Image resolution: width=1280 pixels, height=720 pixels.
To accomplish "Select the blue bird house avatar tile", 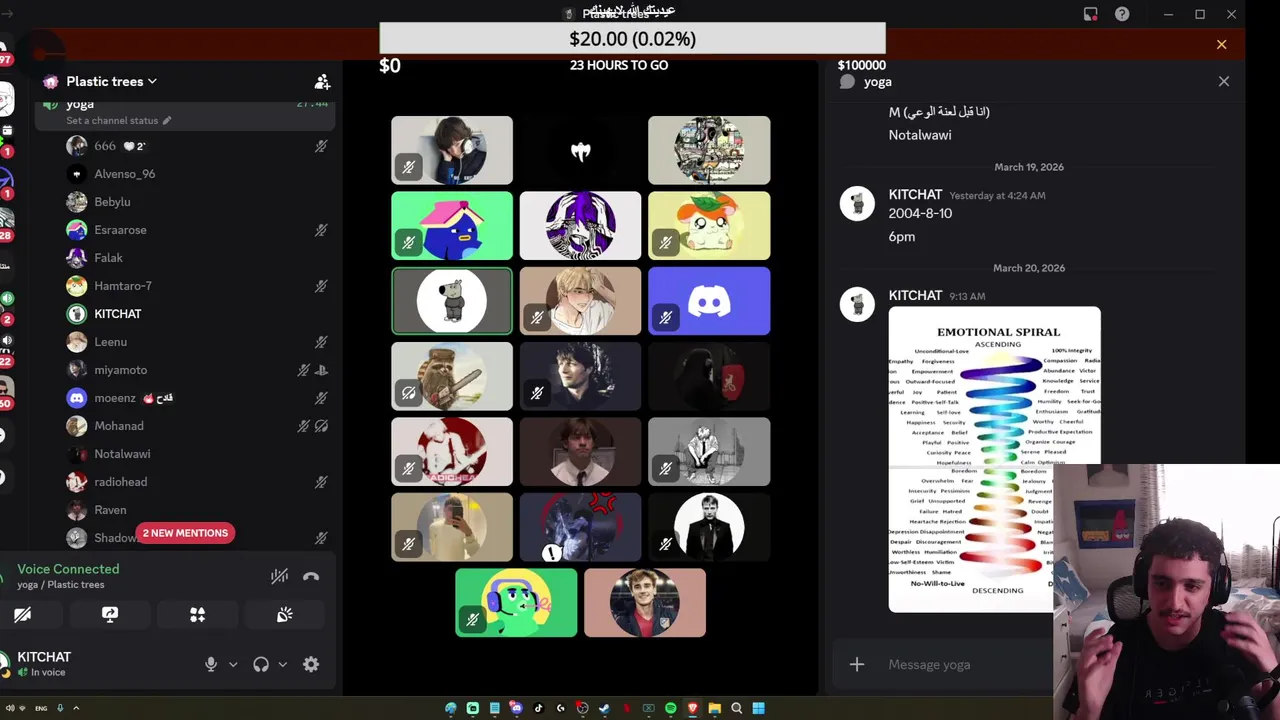I will (452, 226).
